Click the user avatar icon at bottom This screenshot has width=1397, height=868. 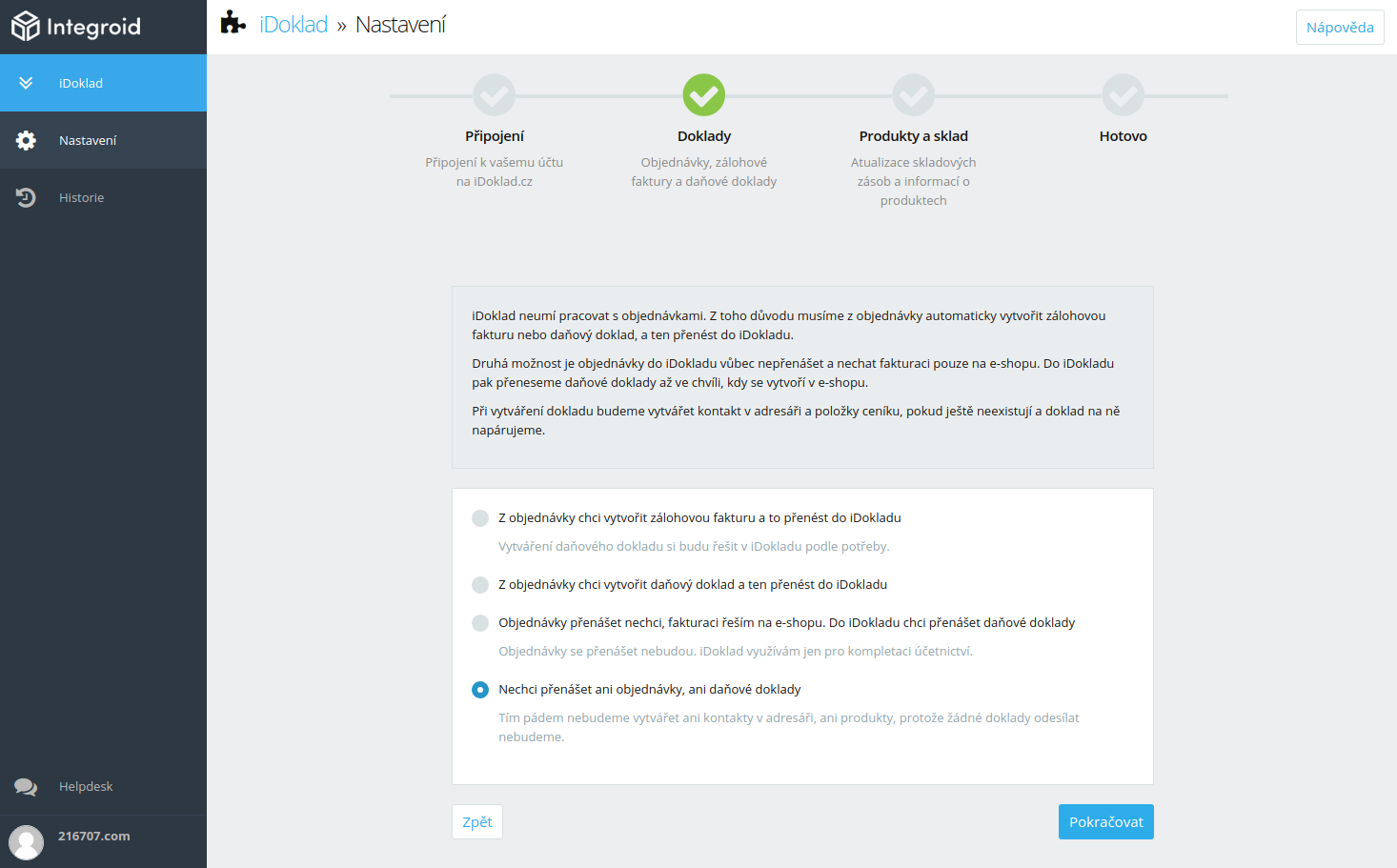26,842
